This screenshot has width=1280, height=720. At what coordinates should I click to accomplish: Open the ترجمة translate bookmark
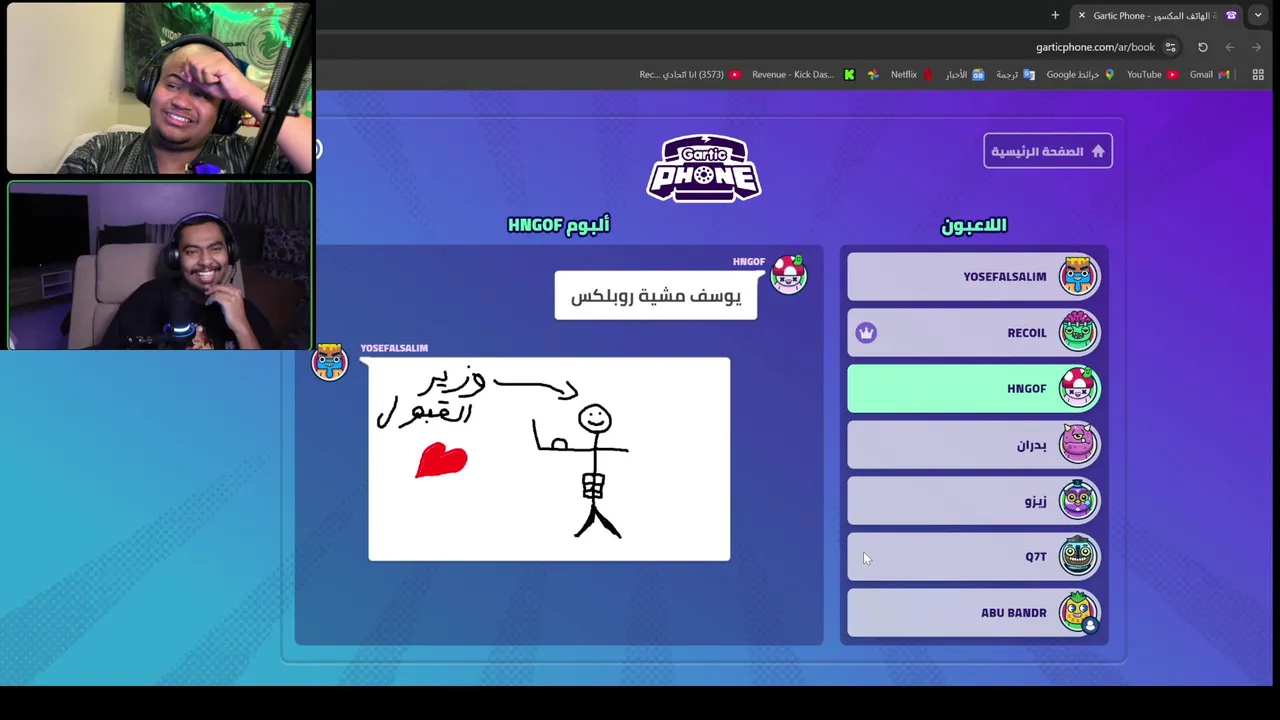(x=1015, y=74)
